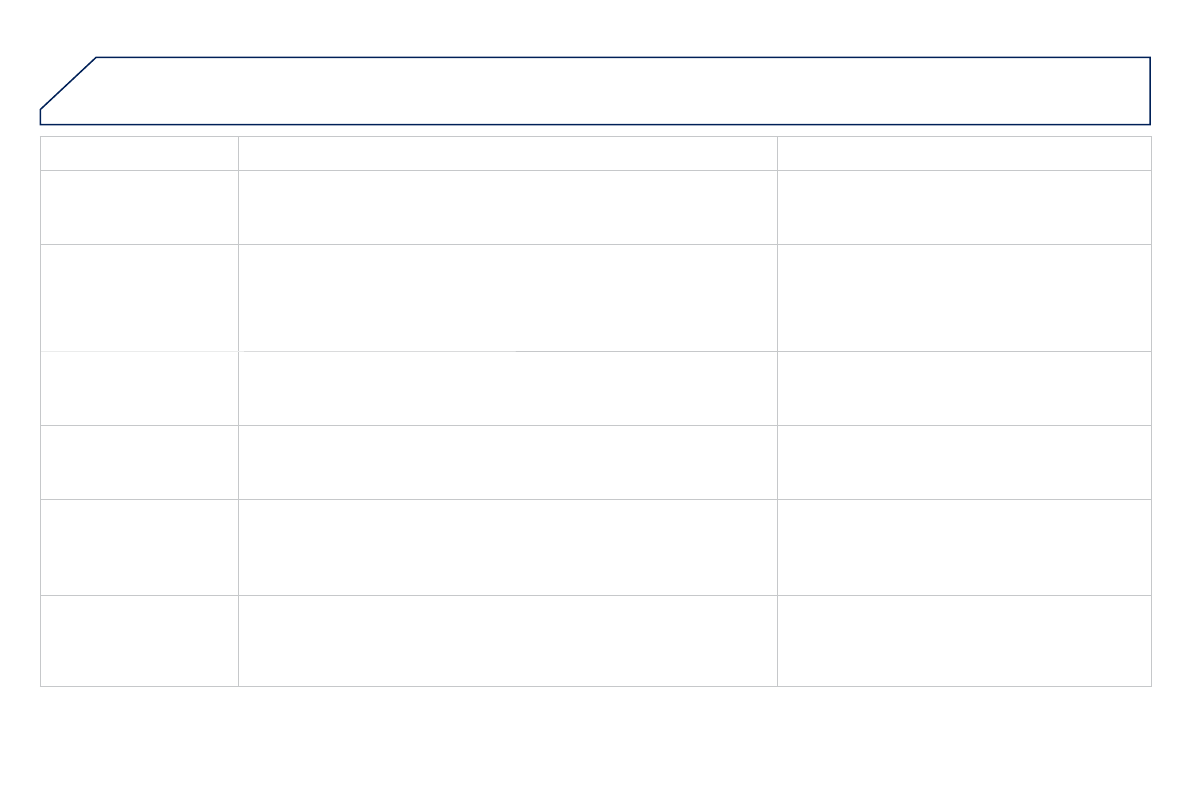
Task: Click third body row's right column cell
Action: pyautogui.click(x=963, y=388)
